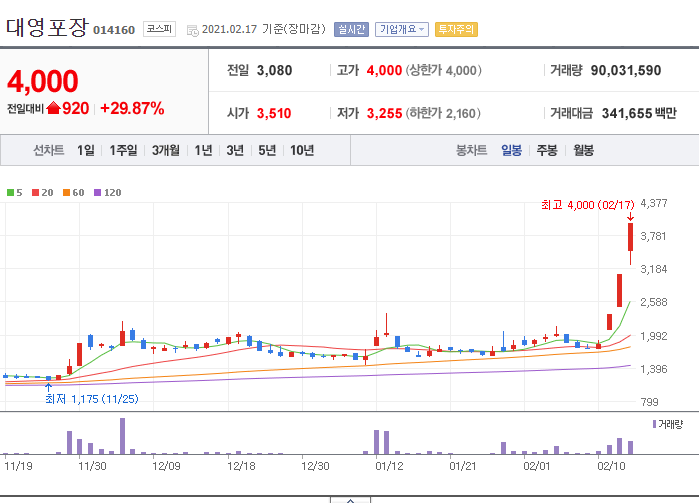Screen dimensions: 699x503
Task: Click the tallest volume bar in early December
Action: [x=123, y=436]
